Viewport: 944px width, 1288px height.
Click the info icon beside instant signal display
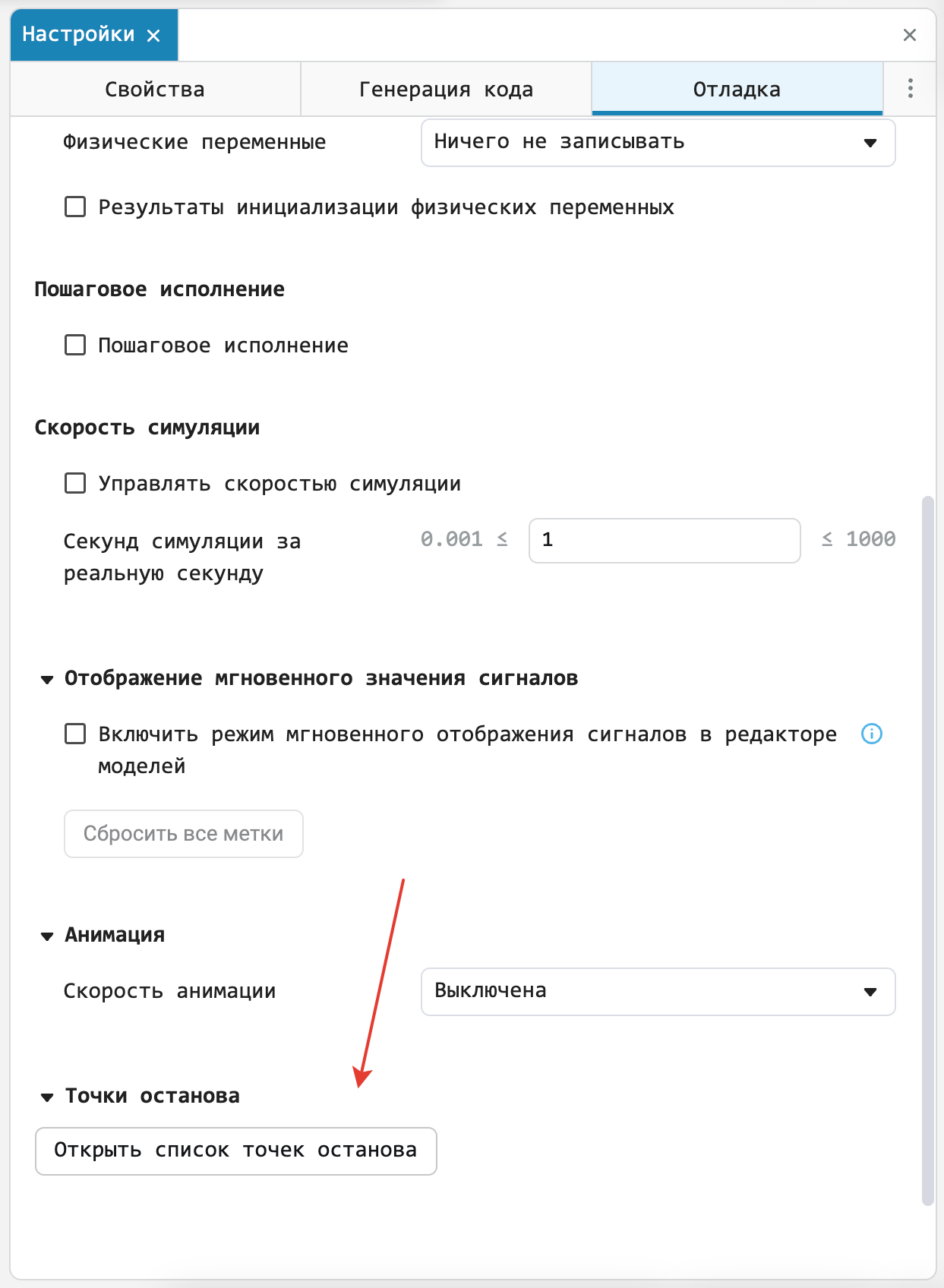point(872,734)
